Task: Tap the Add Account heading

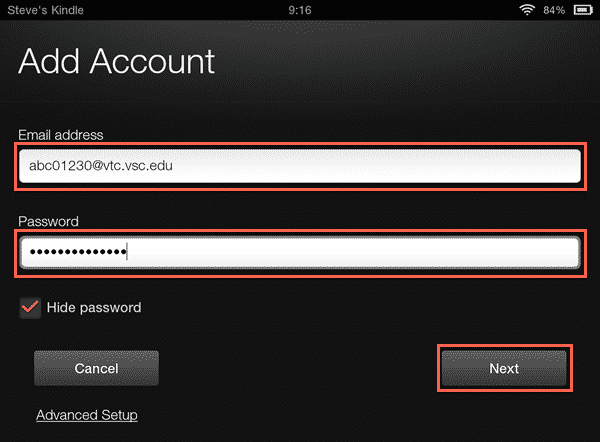Action: click(116, 61)
